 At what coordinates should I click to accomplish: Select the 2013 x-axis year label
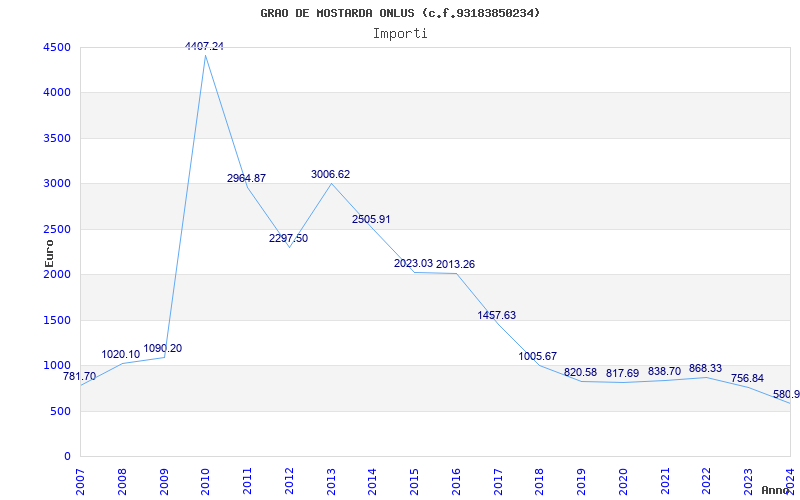tap(331, 482)
